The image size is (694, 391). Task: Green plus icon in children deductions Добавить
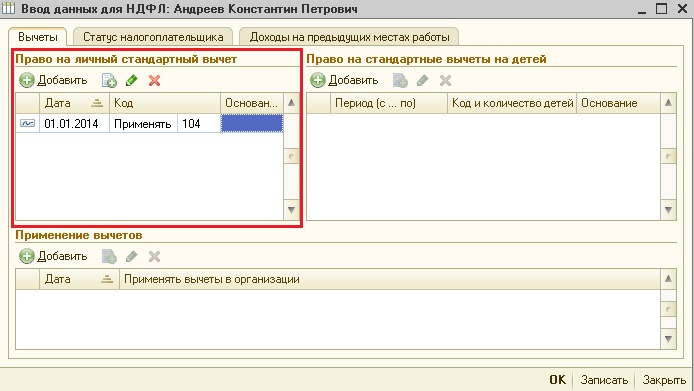(318, 81)
